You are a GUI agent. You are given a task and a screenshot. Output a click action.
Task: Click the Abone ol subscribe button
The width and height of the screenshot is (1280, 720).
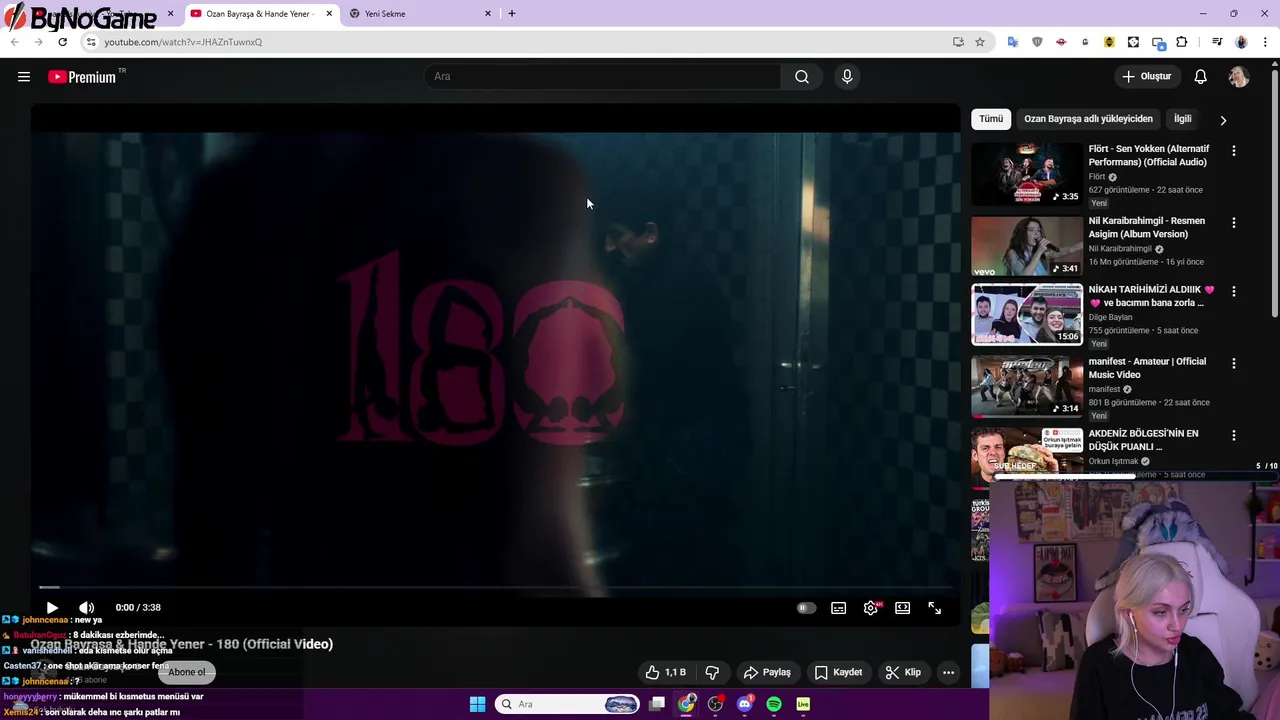186,672
